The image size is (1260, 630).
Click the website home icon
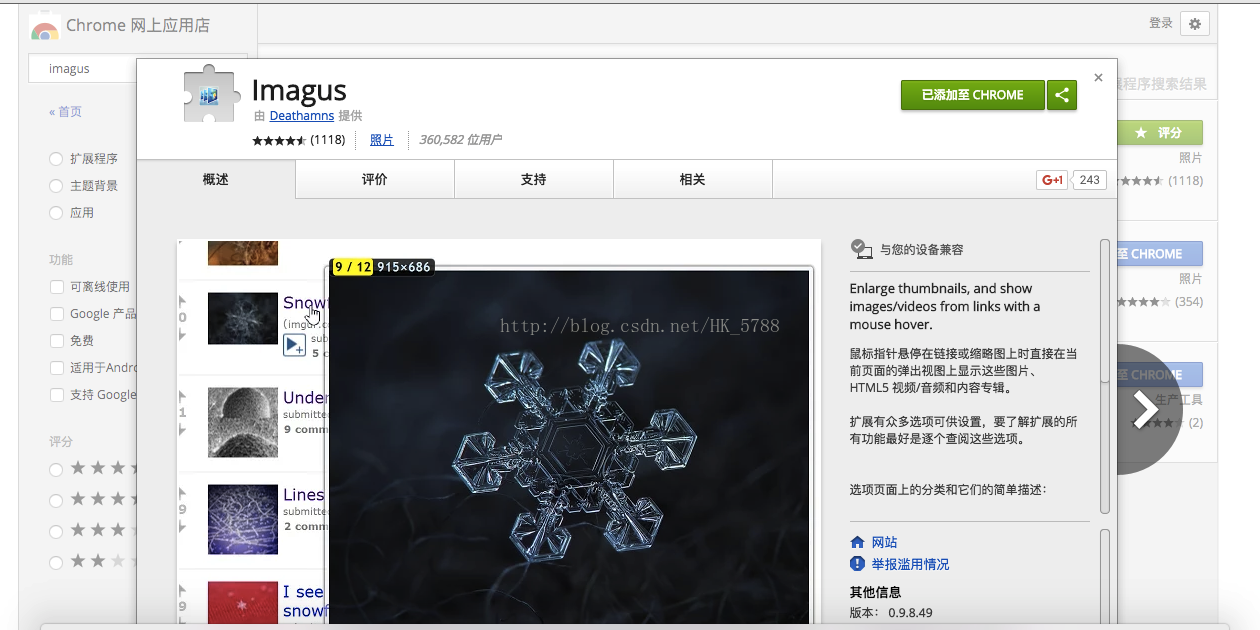tap(857, 542)
